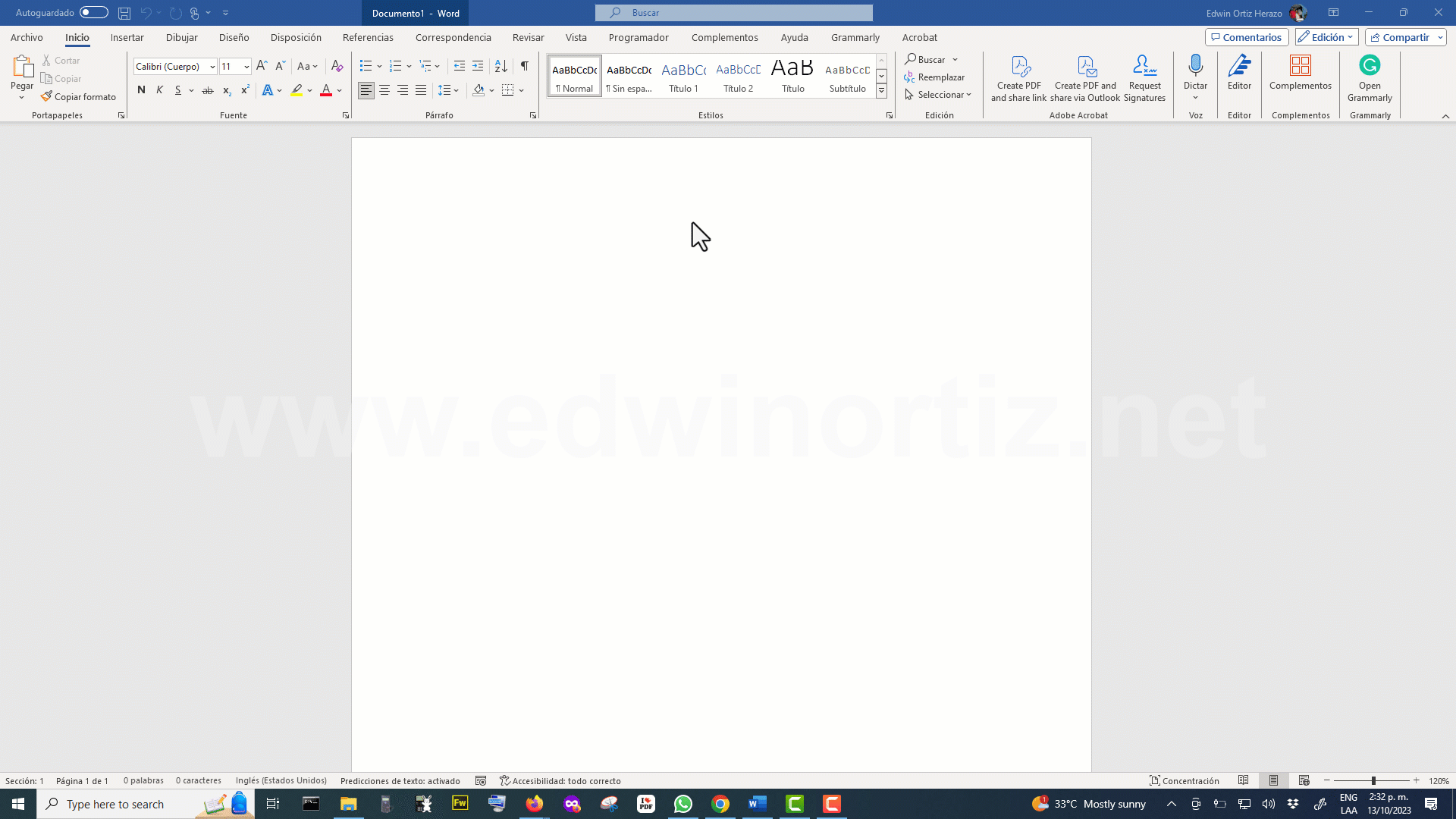Toggle bold formatting on text
This screenshot has height=819, width=1456.
point(141,90)
